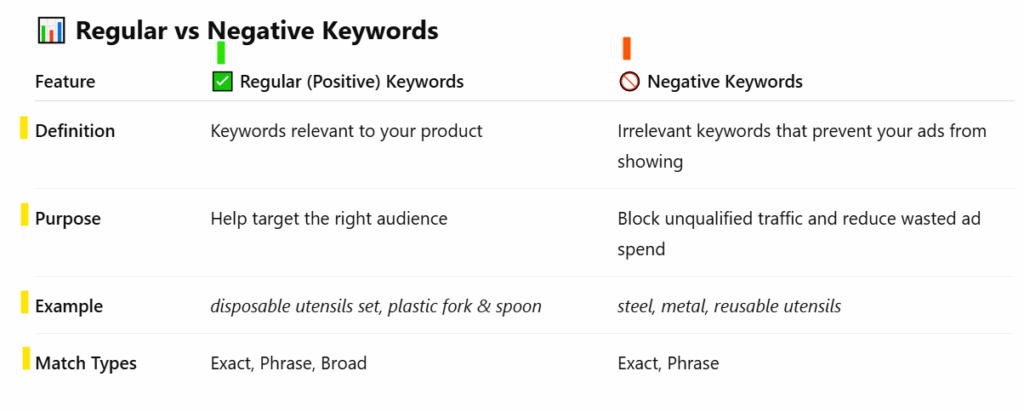Click the orange marker above Negative Keywords column
Viewport: 1024px width, 411px height.
coord(627,48)
